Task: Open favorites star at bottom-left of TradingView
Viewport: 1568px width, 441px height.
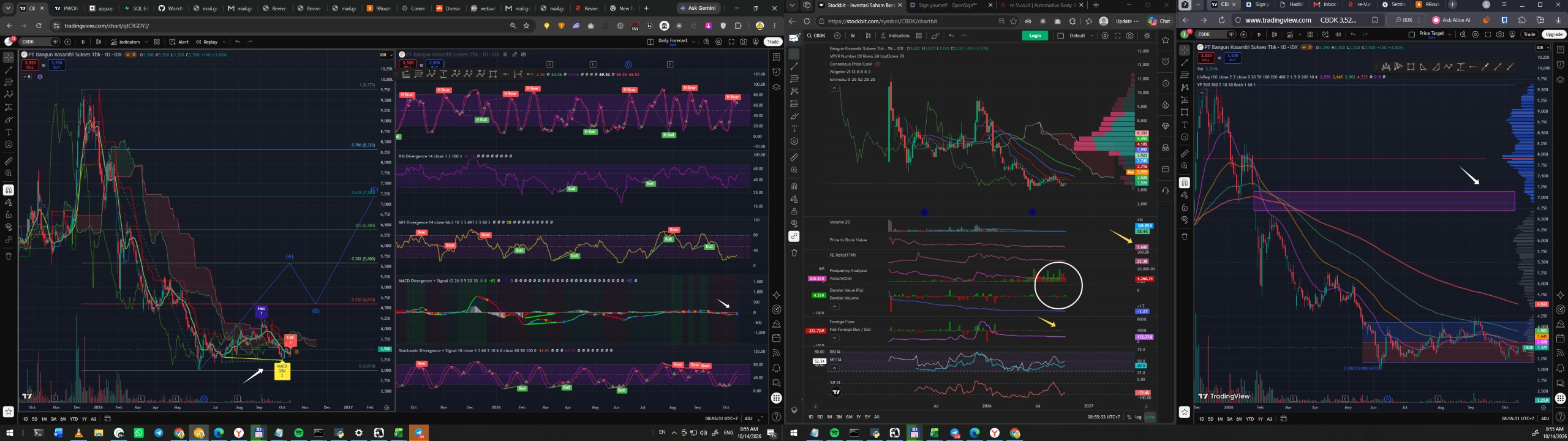Action: coord(9,412)
